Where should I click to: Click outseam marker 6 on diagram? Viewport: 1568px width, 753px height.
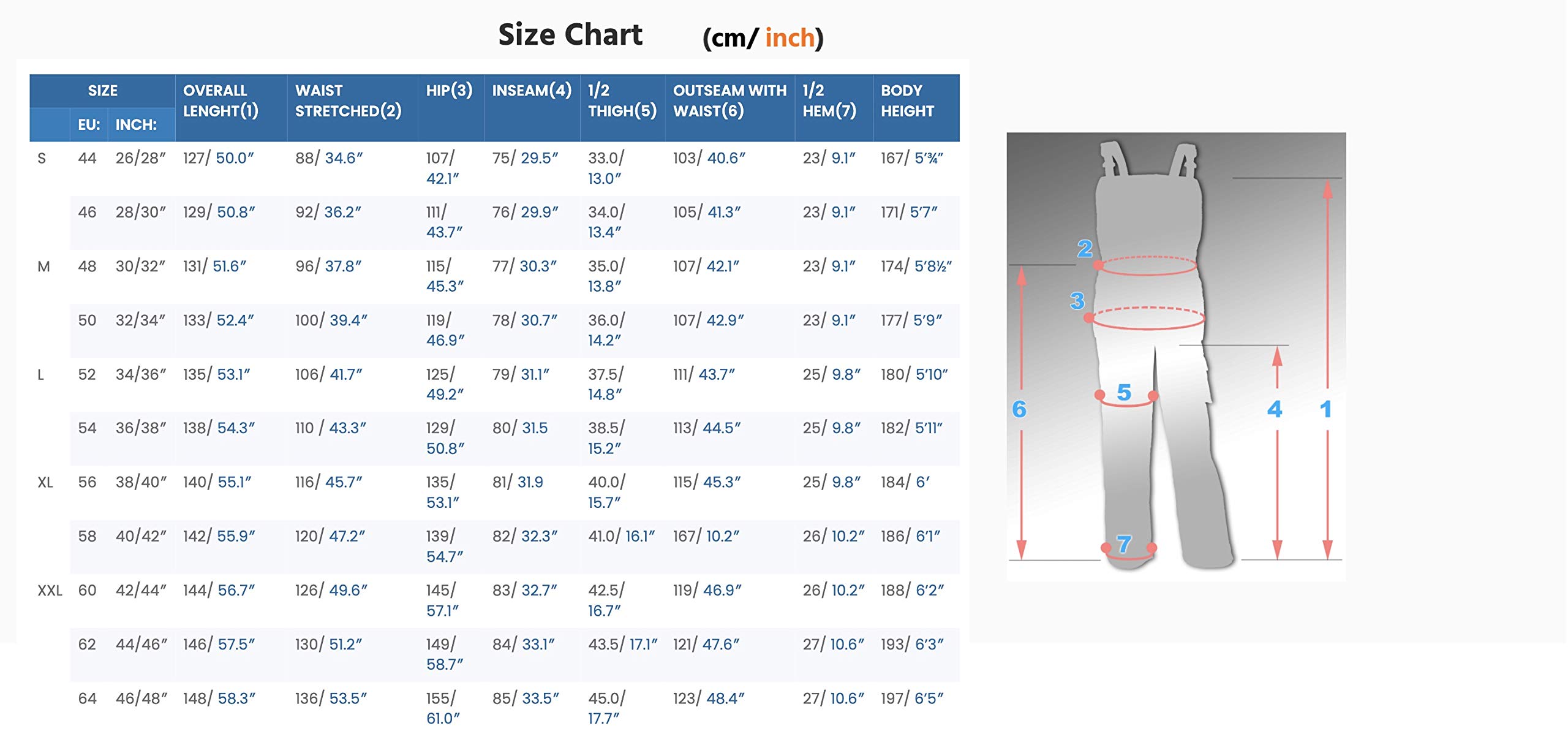coord(1019,409)
